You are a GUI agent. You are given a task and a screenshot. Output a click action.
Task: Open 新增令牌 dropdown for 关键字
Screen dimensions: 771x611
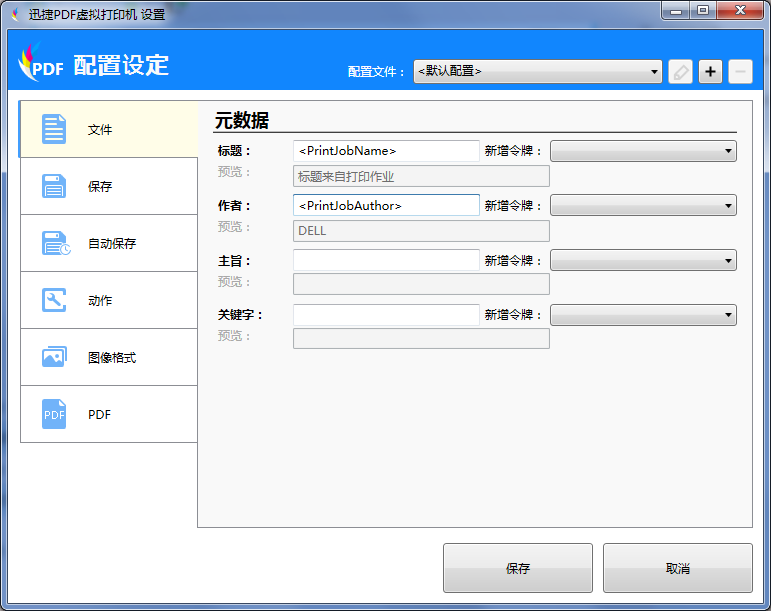coord(643,315)
